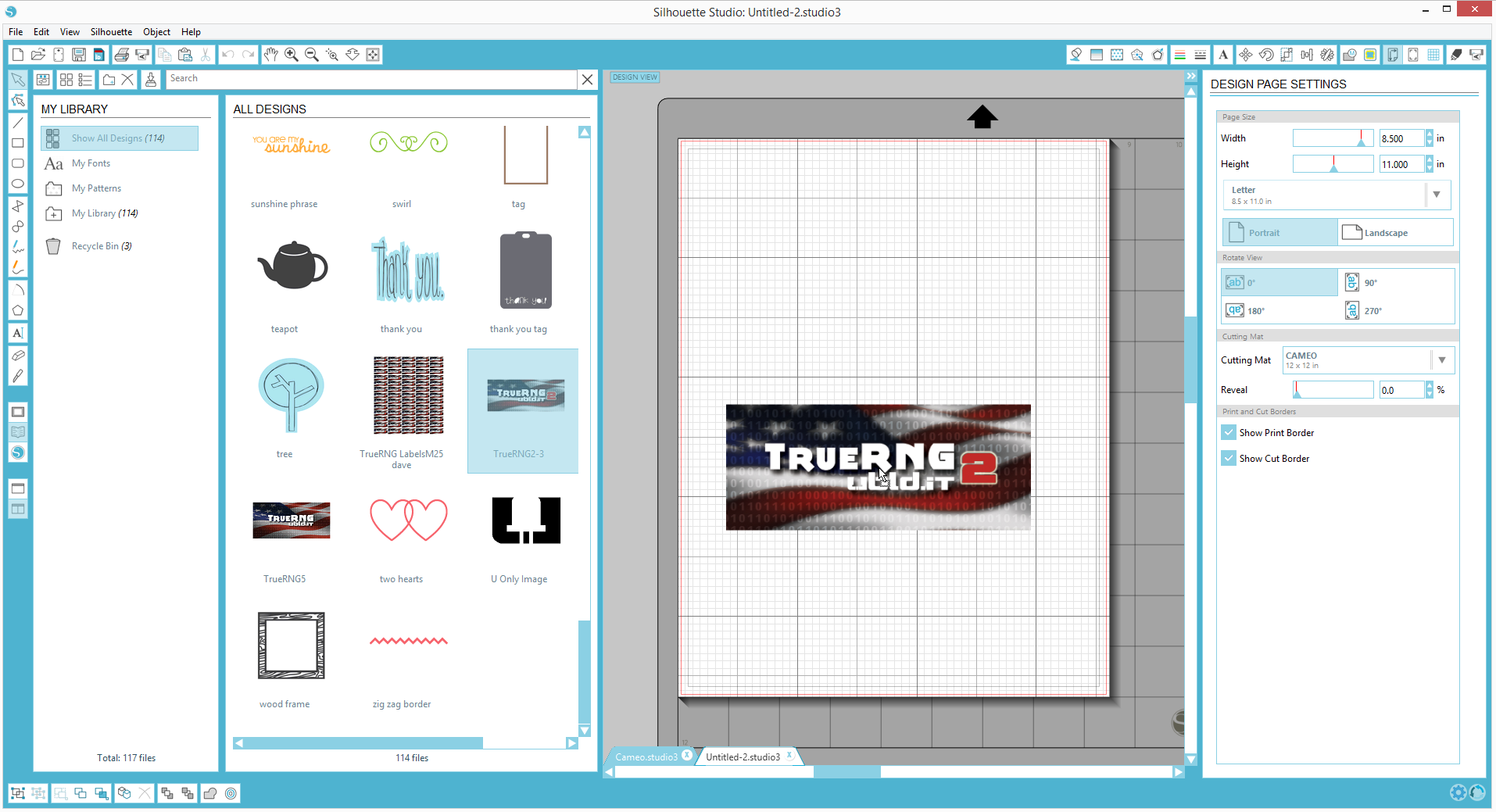Viewport: 1496px width, 812px height.
Task: Create a new document with the New icon
Action: (17, 55)
